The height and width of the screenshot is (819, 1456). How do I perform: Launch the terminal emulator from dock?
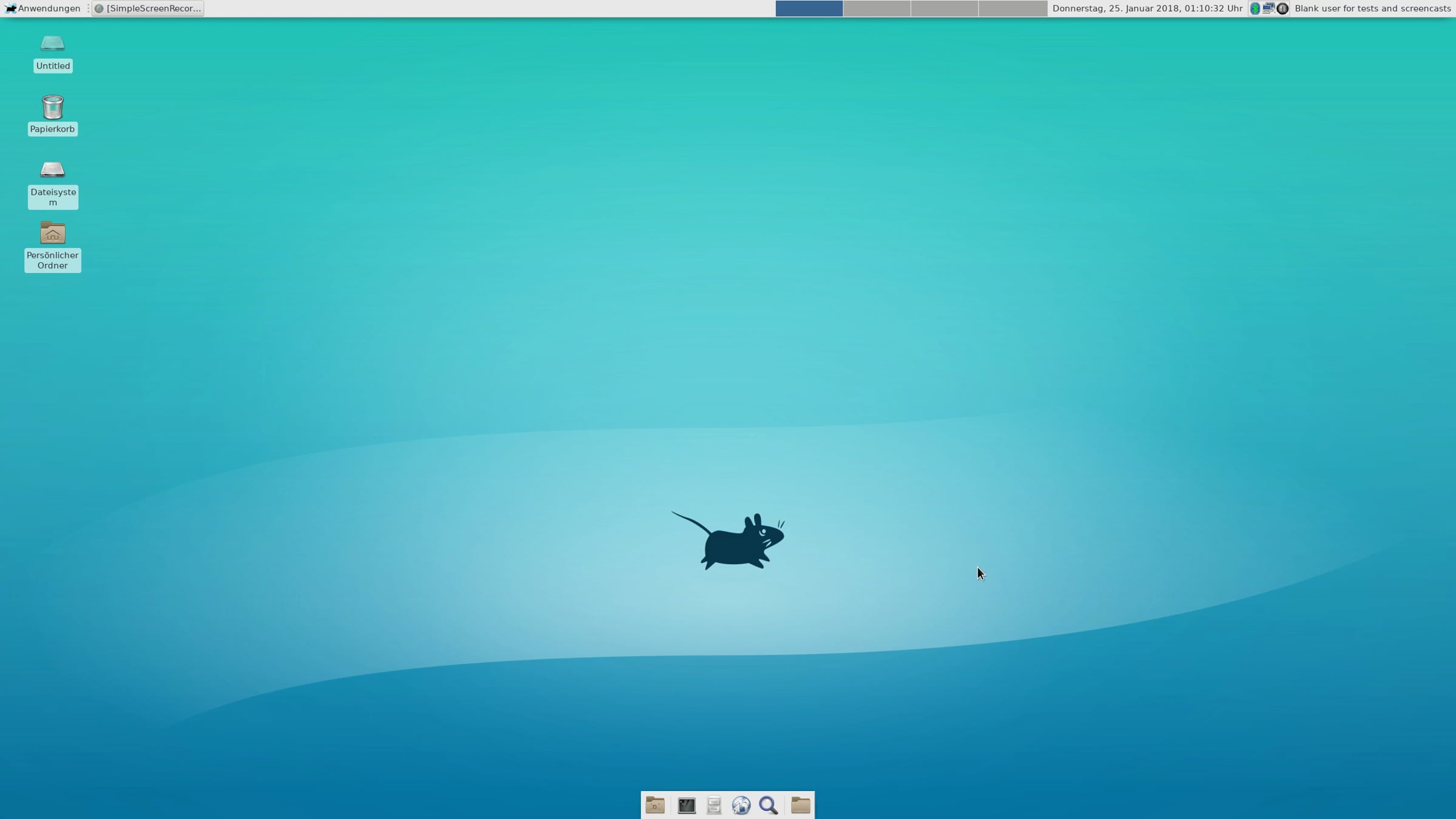[687, 805]
